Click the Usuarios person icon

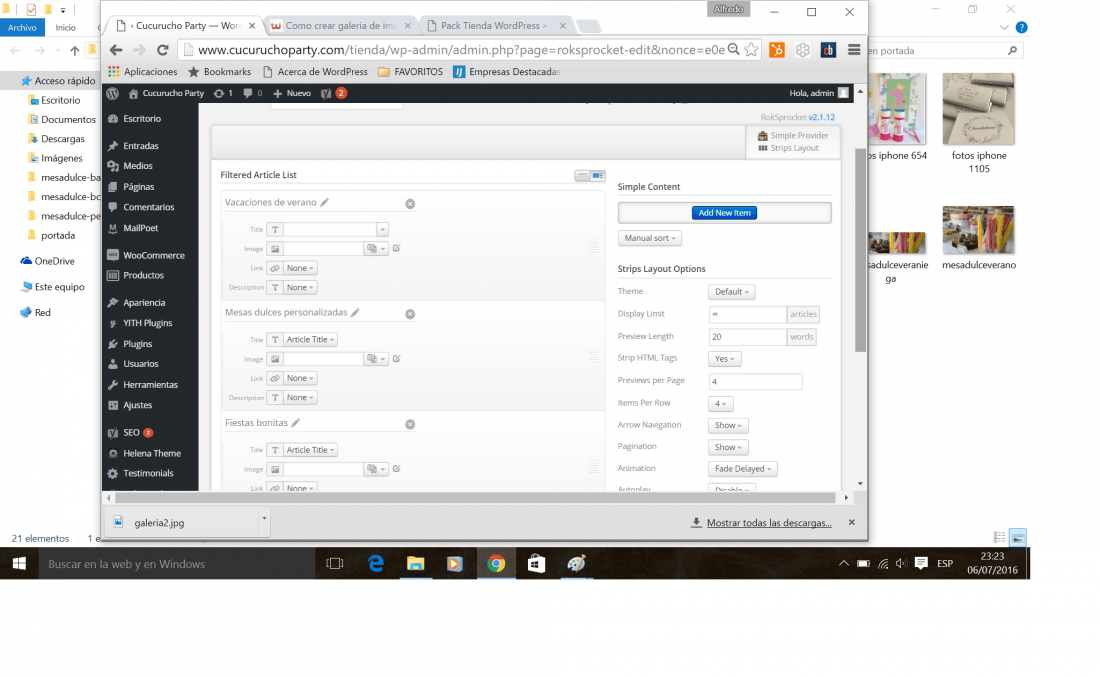(x=113, y=364)
